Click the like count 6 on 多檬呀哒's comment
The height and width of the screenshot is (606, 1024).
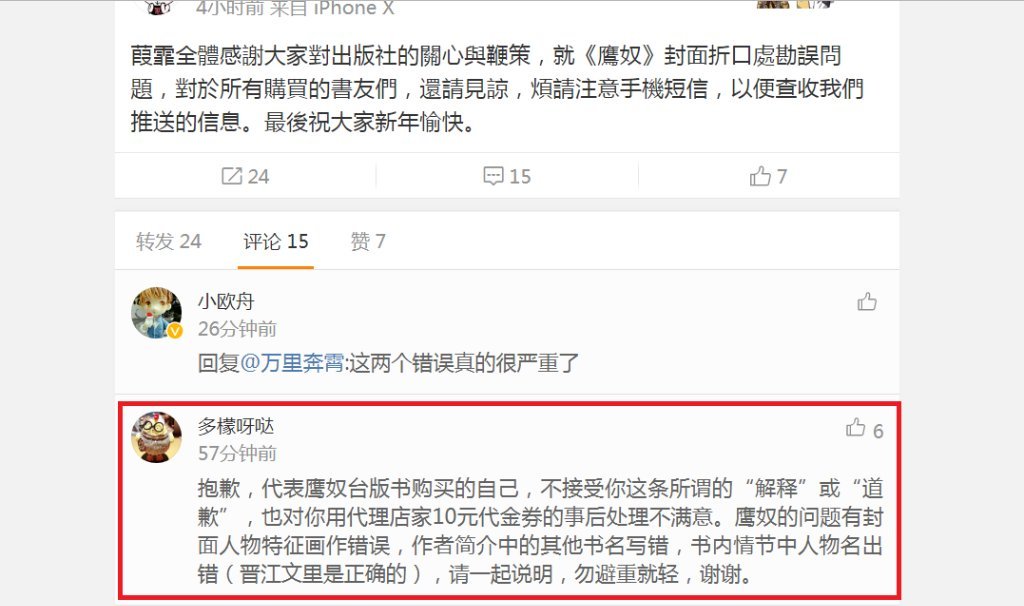(x=878, y=431)
